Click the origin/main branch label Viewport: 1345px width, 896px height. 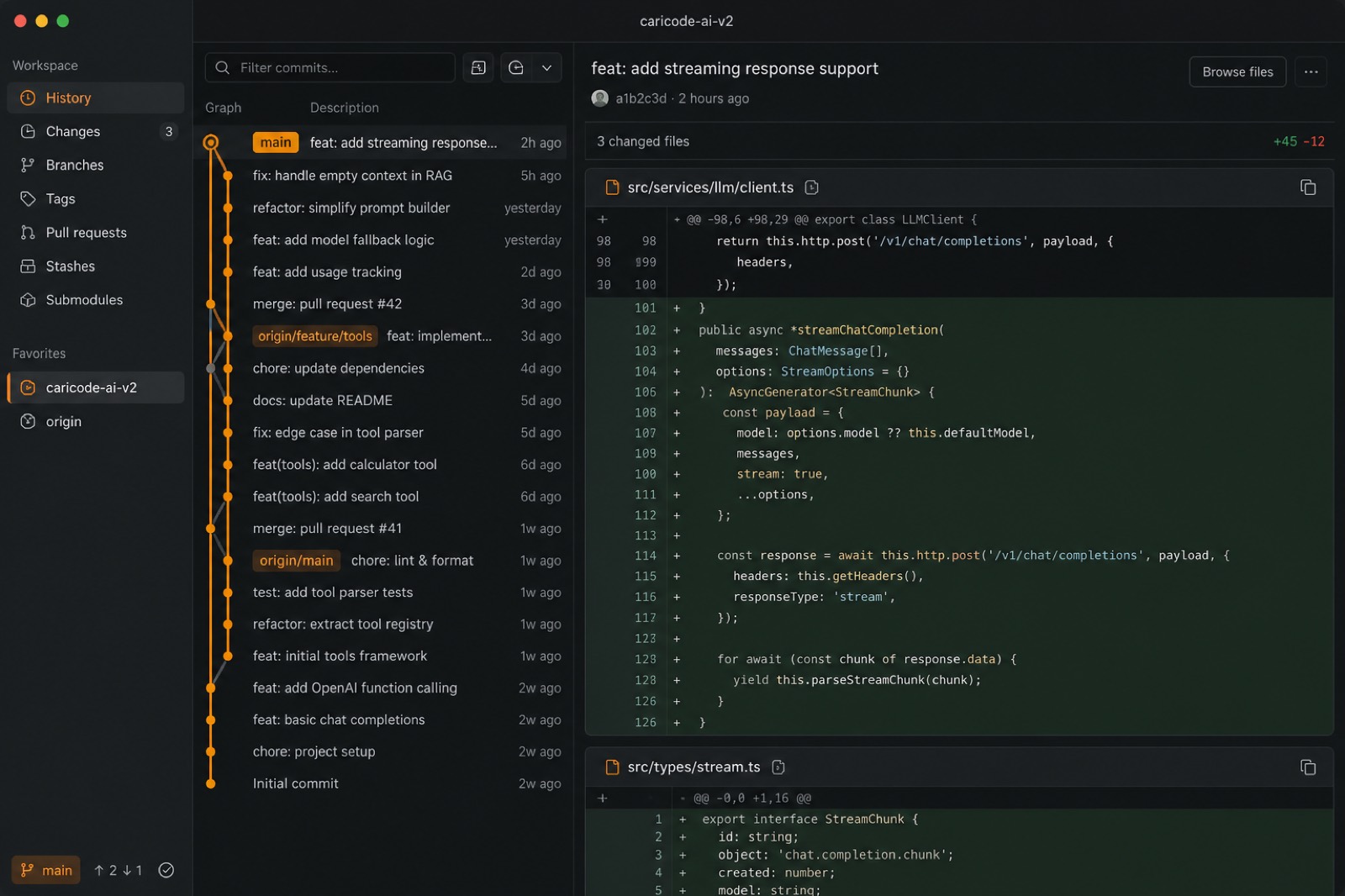pyautogui.click(x=296, y=560)
